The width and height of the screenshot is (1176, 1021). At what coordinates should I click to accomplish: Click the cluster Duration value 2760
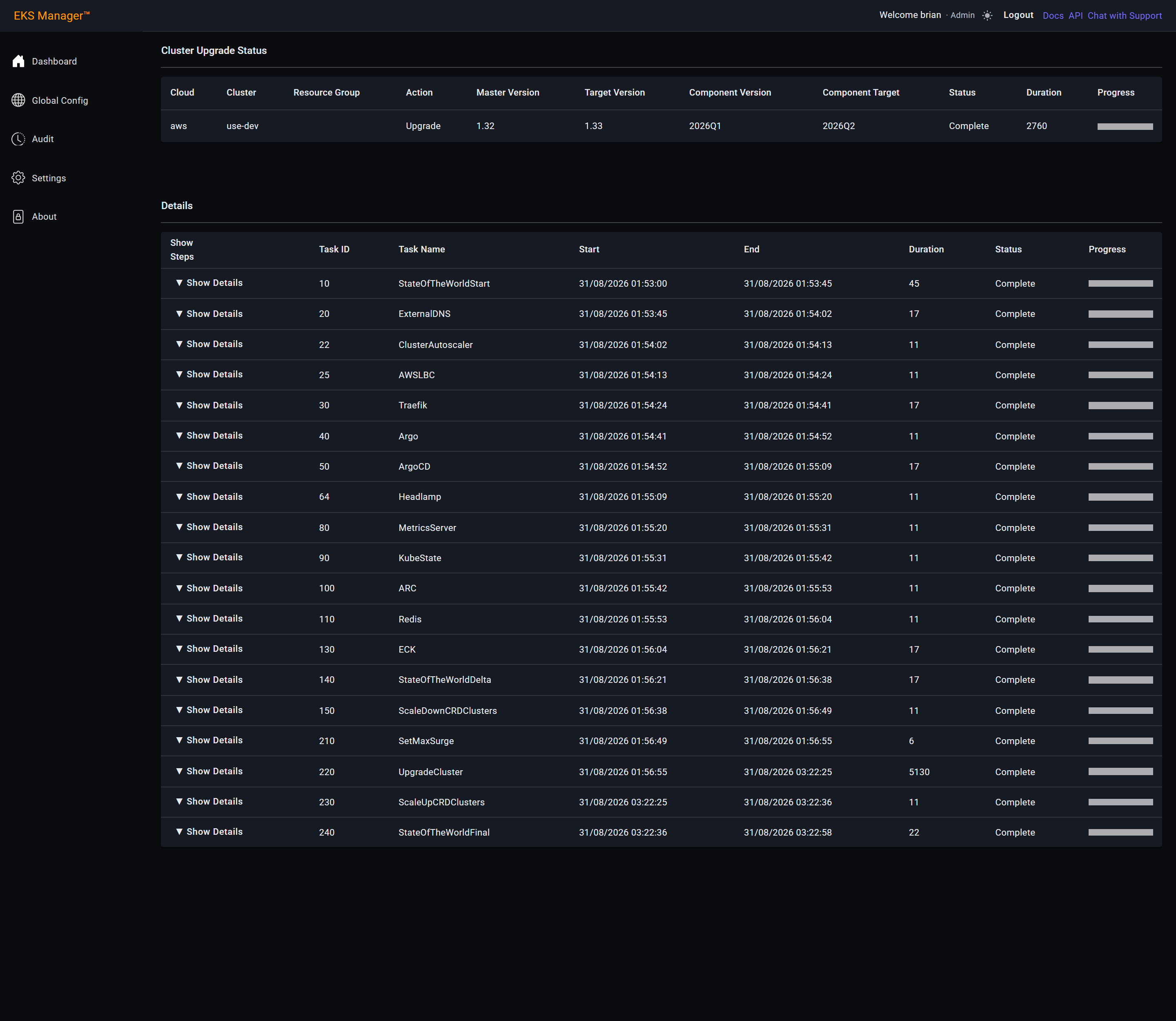tap(1036, 126)
